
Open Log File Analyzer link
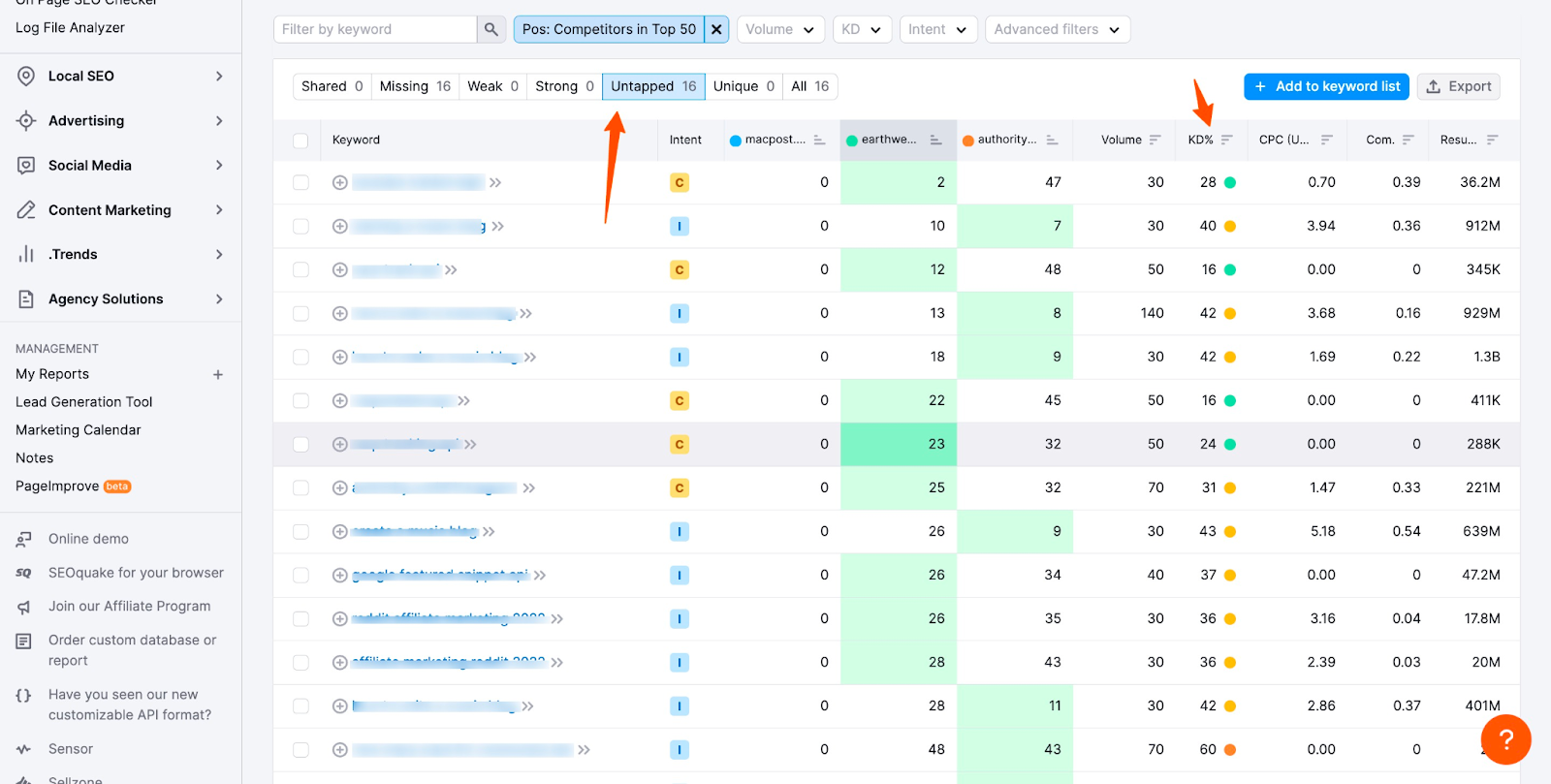(x=70, y=27)
